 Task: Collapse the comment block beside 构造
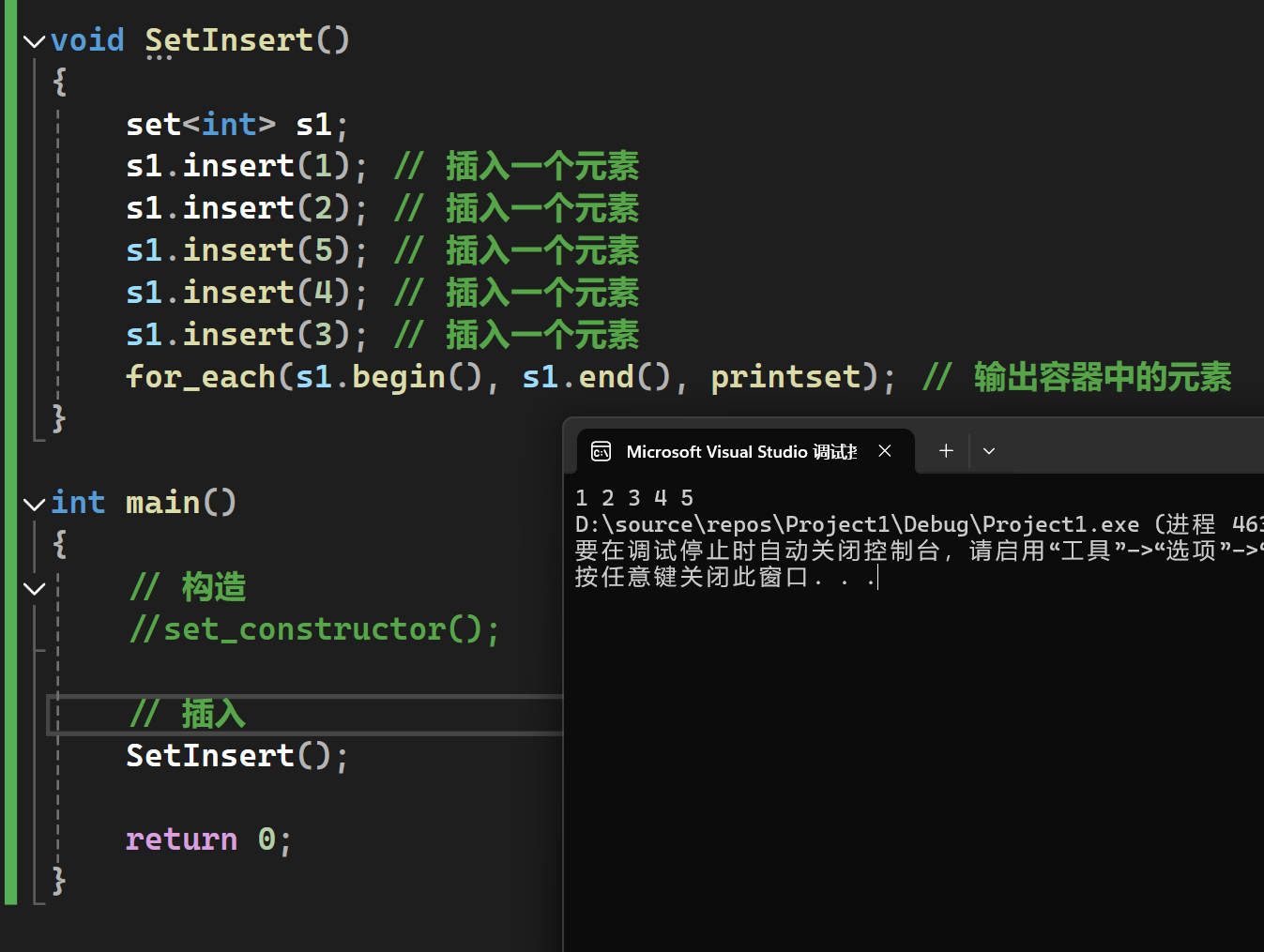coord(35,589)
